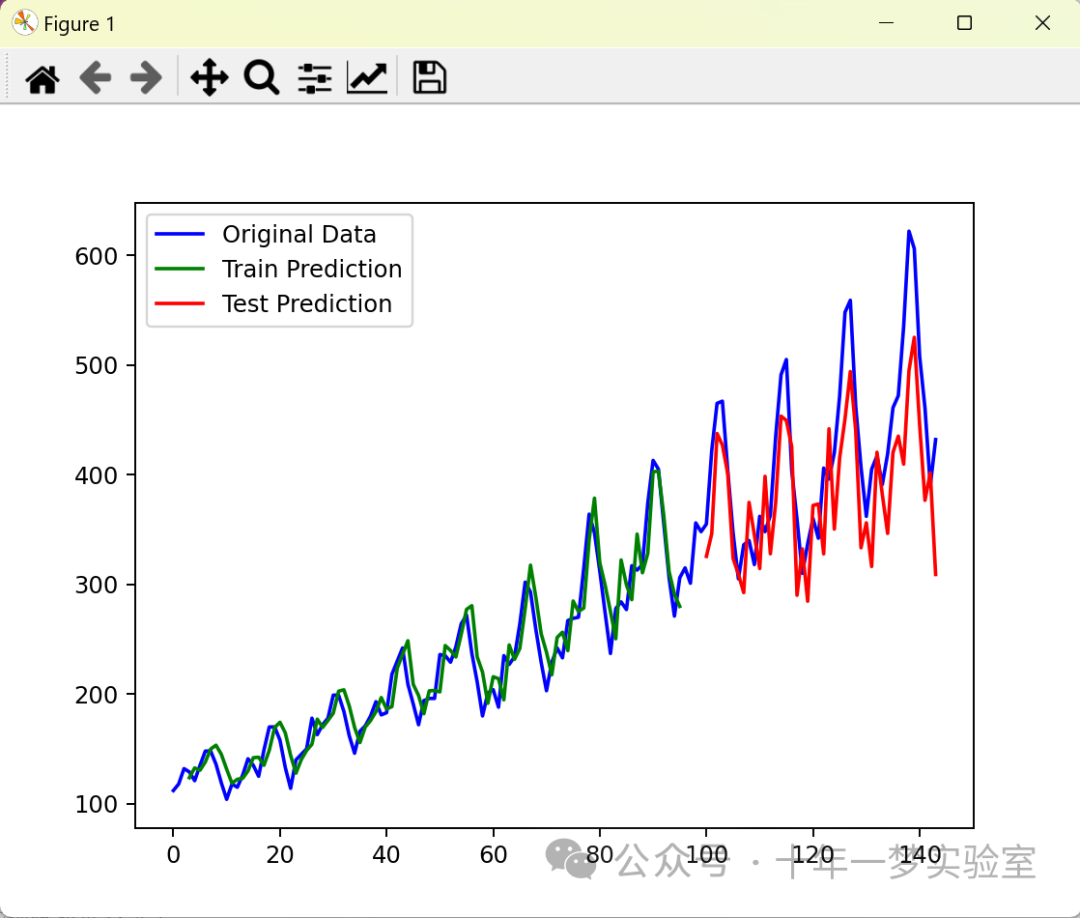Click the x-axis tick label 40
This screenshot has width=1080, height=918.
[x=386, y=855]
